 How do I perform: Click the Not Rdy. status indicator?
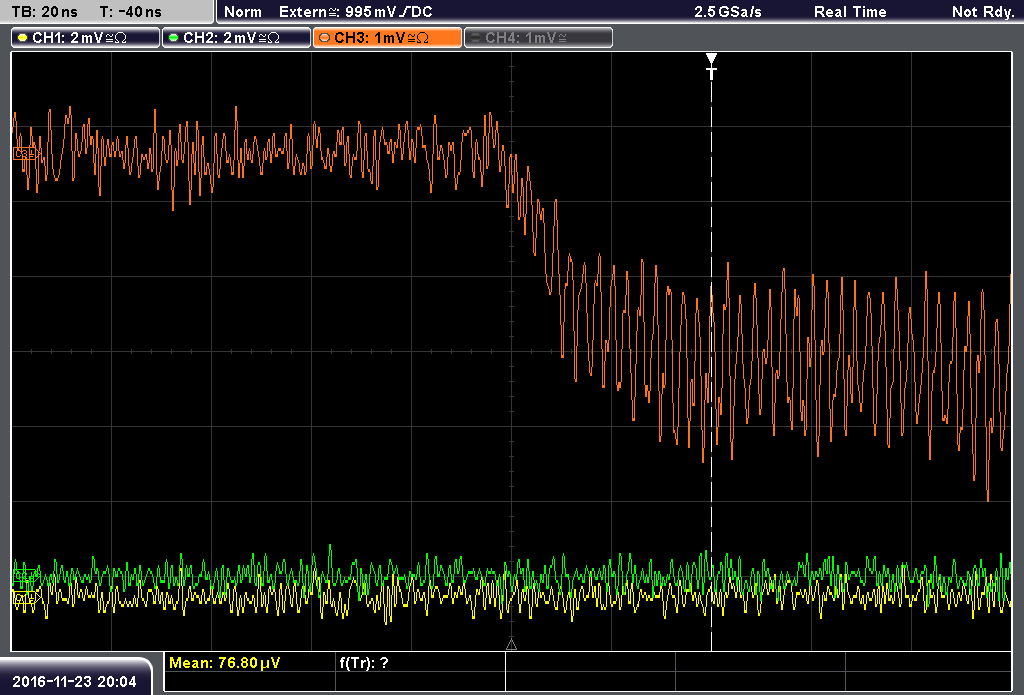pyautogui.click(x=983, y=12)
